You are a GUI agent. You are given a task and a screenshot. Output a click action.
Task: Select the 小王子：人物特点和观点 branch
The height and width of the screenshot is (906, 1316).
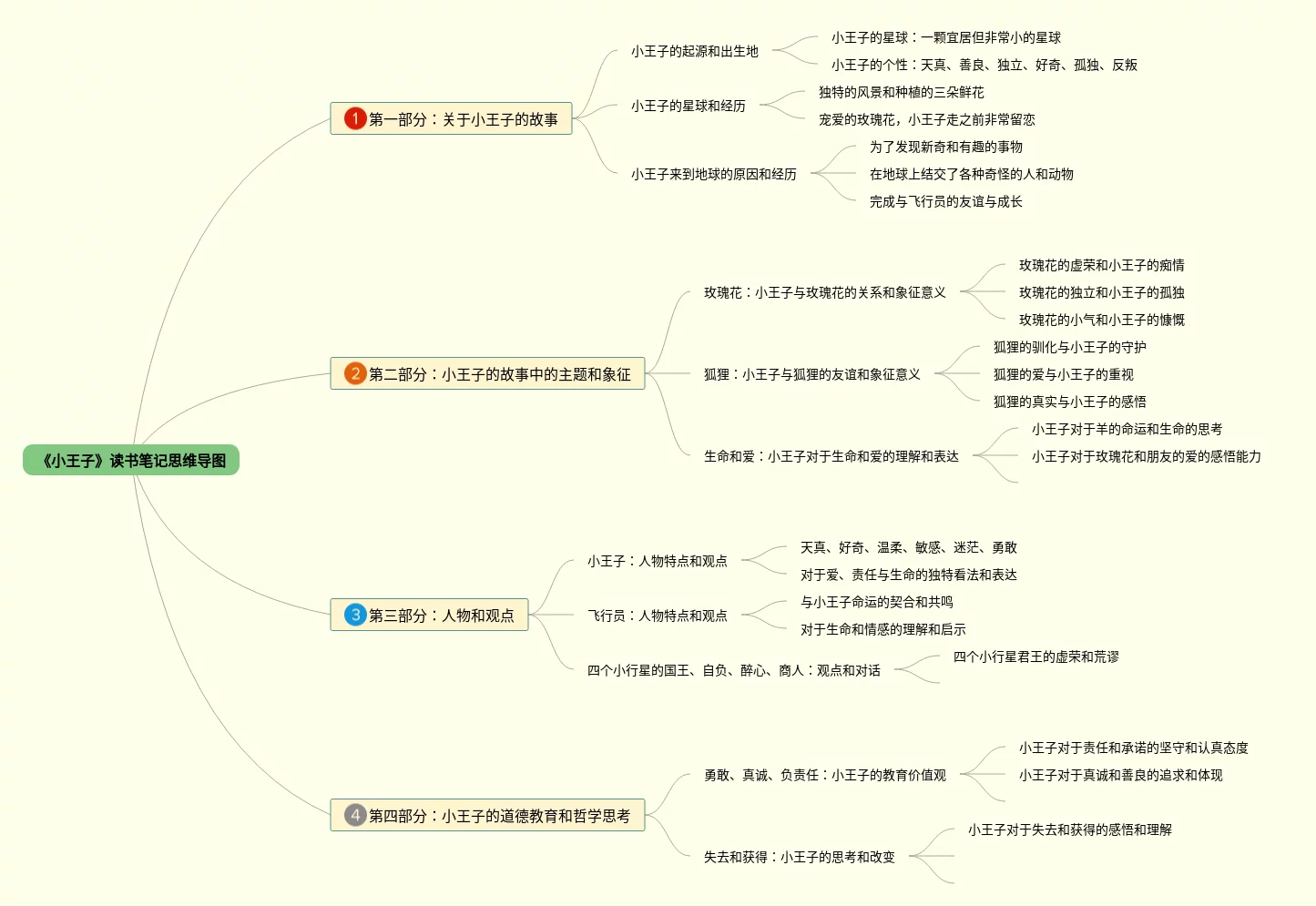658,561
